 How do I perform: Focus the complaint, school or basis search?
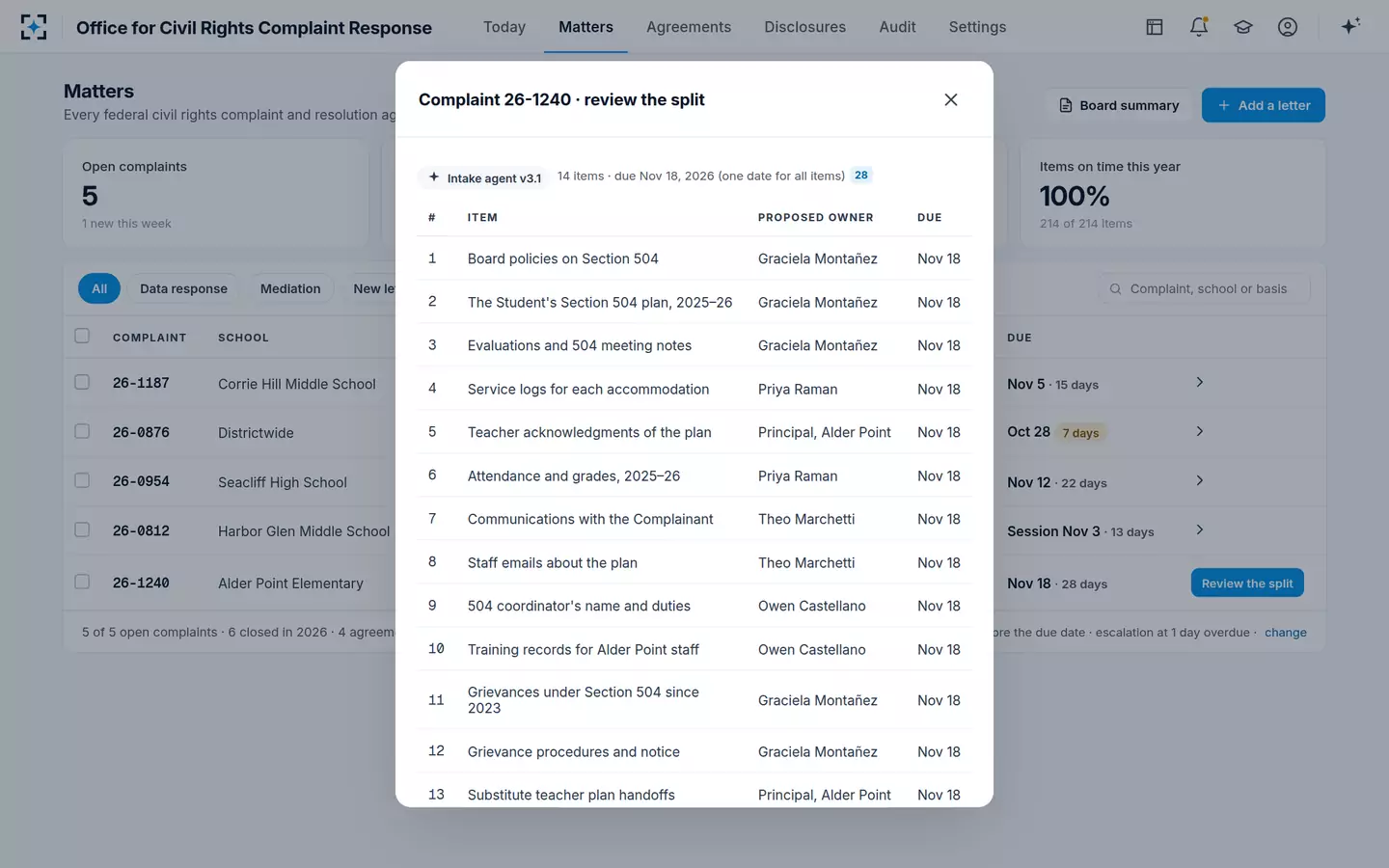click(1204, 288)
